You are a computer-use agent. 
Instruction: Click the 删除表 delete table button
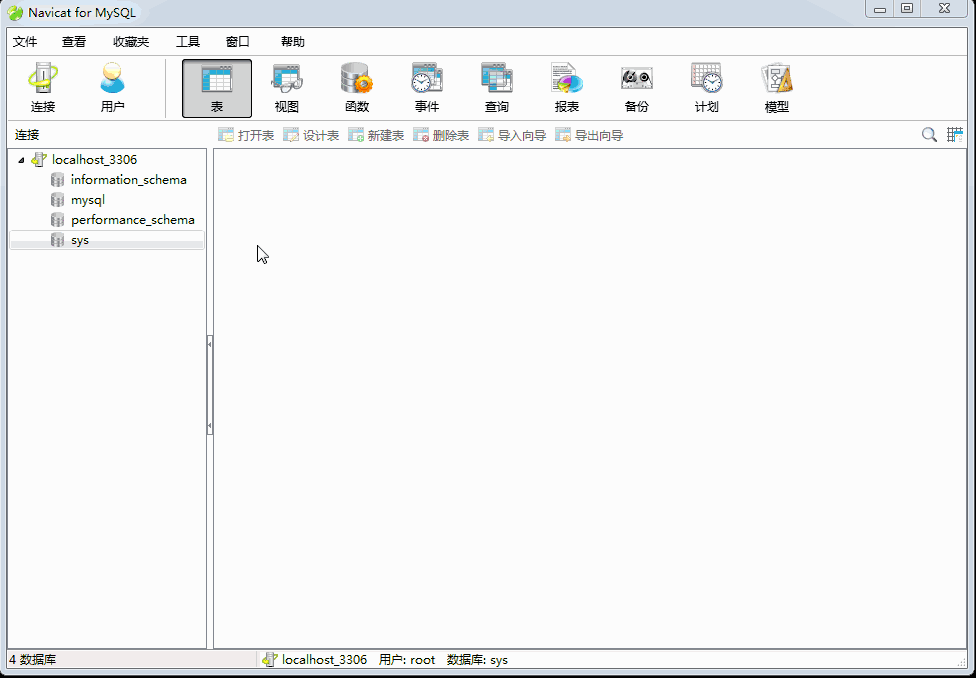point(441,135)
